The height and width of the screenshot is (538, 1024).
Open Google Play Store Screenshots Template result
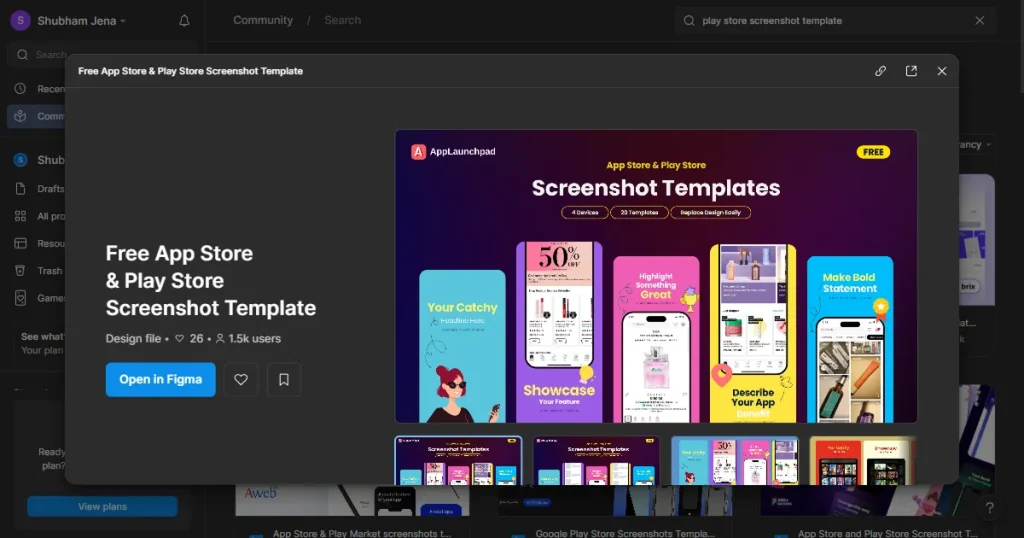click(625, 533)
